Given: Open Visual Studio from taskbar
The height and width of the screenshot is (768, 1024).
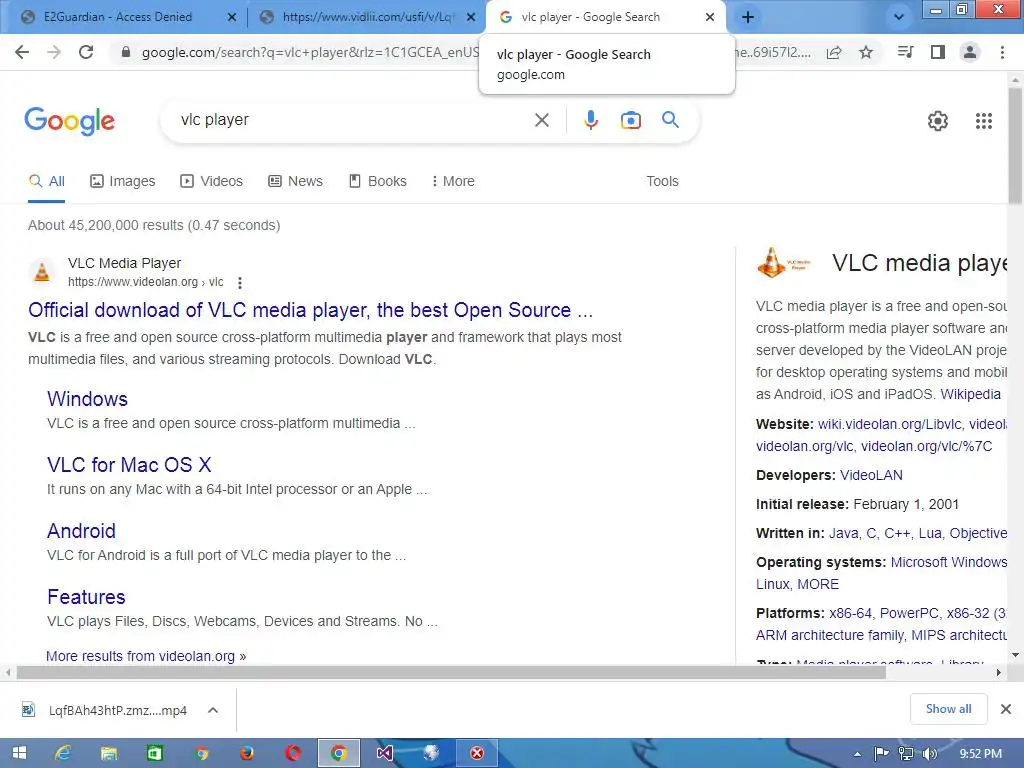Looking at the screenshot, I should (385, 754).
